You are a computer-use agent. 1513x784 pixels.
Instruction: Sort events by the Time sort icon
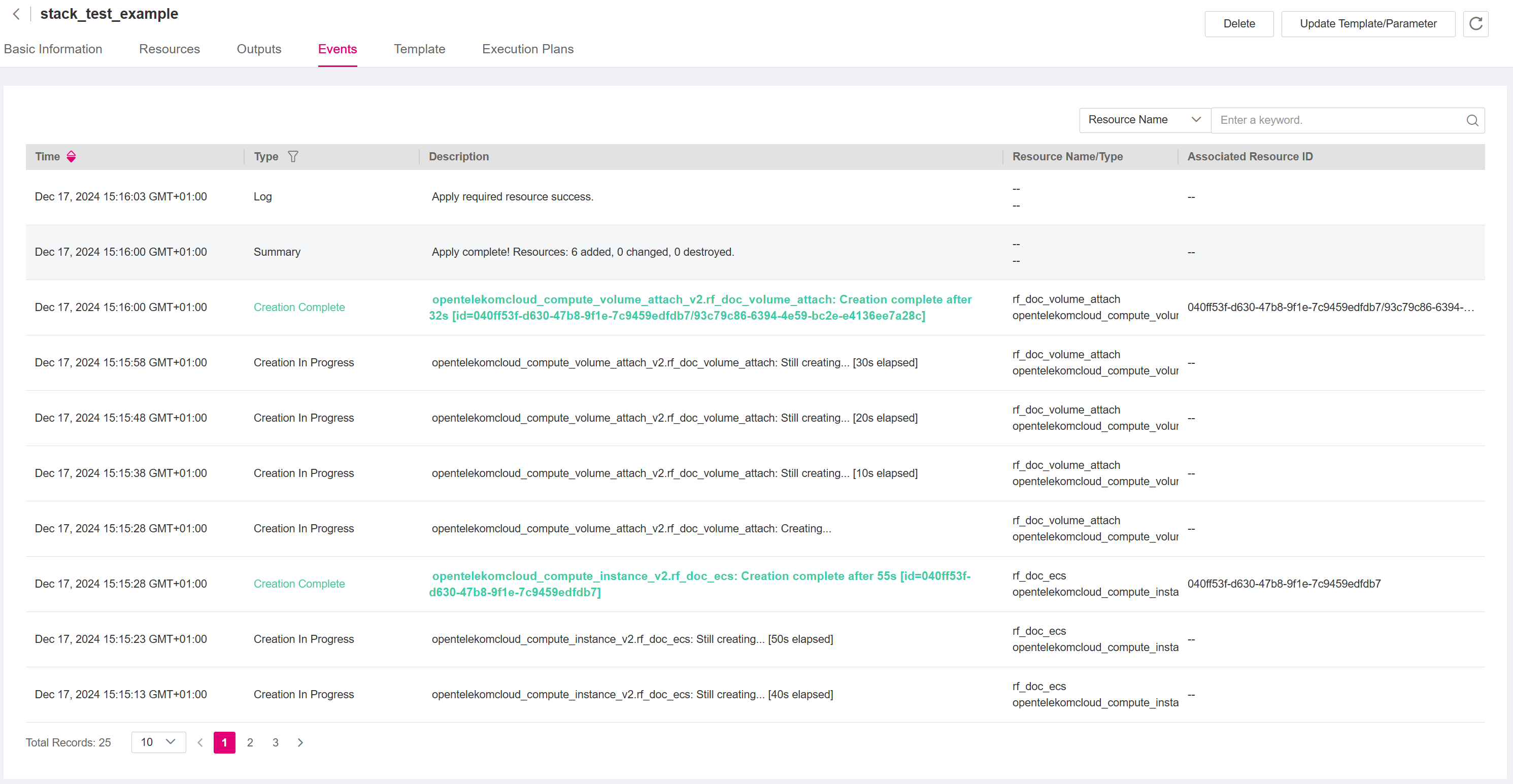tap(71, 156)
